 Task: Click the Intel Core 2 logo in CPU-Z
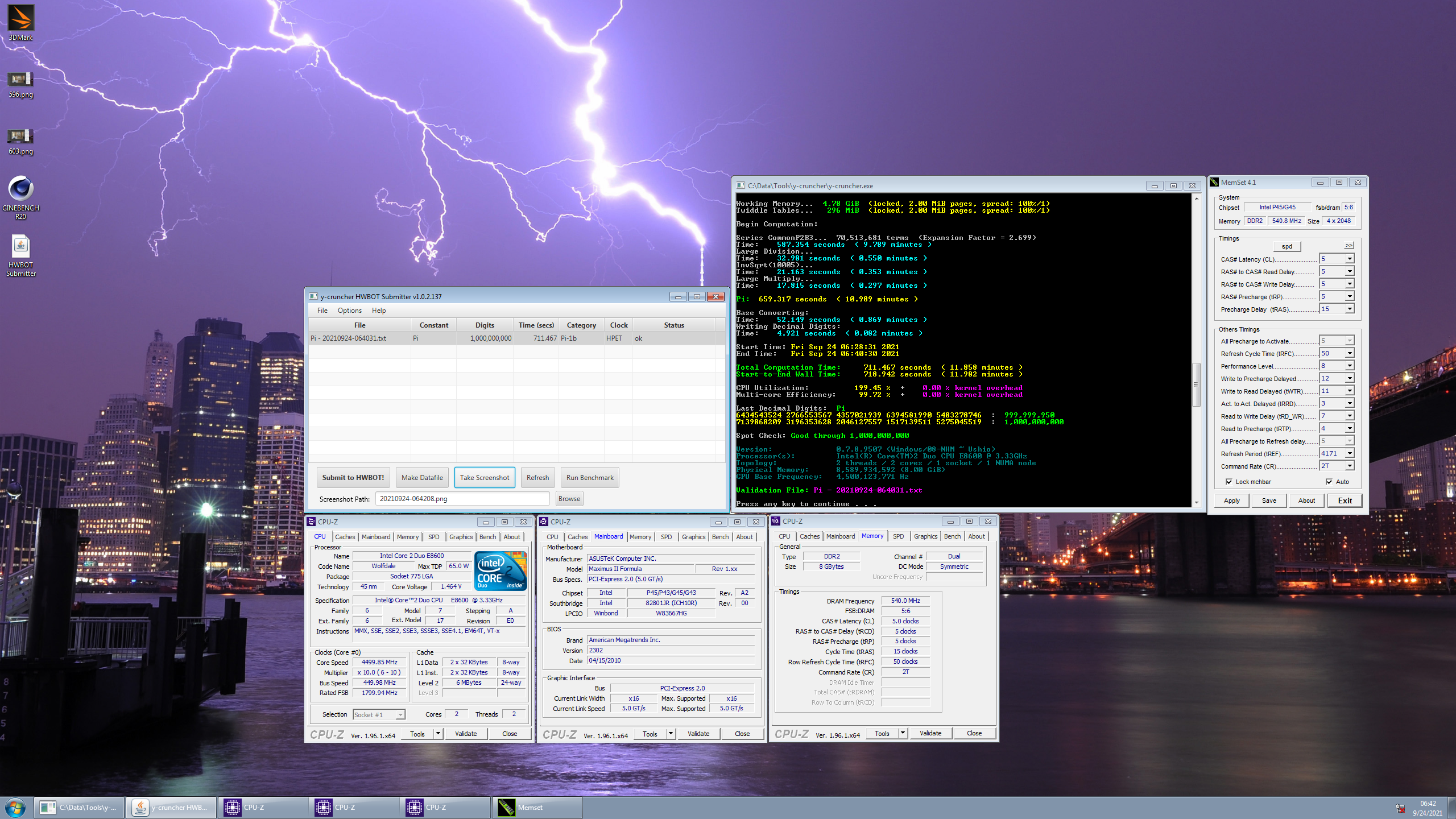point(500,570)
